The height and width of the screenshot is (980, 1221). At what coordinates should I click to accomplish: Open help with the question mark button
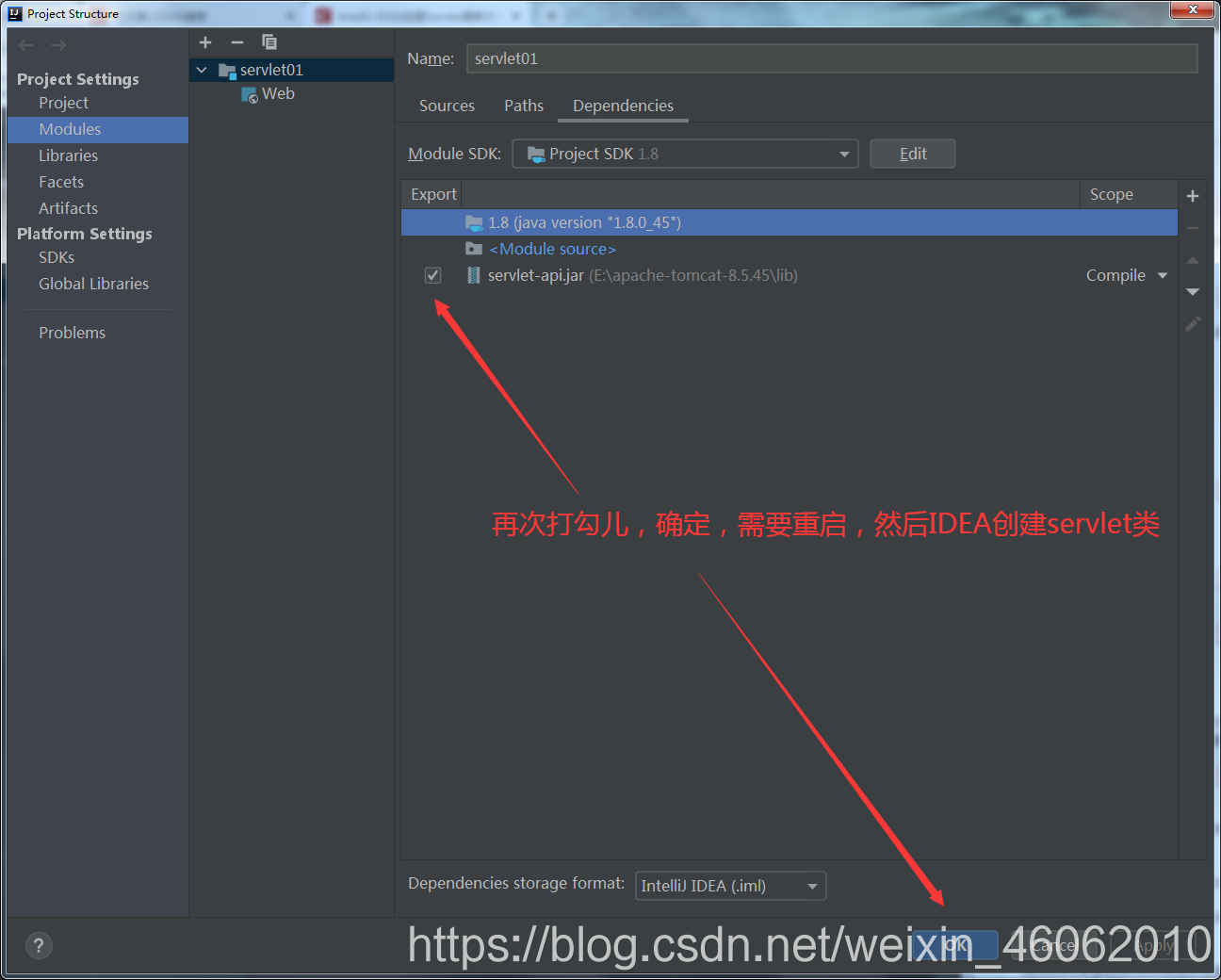click(39, 946)
